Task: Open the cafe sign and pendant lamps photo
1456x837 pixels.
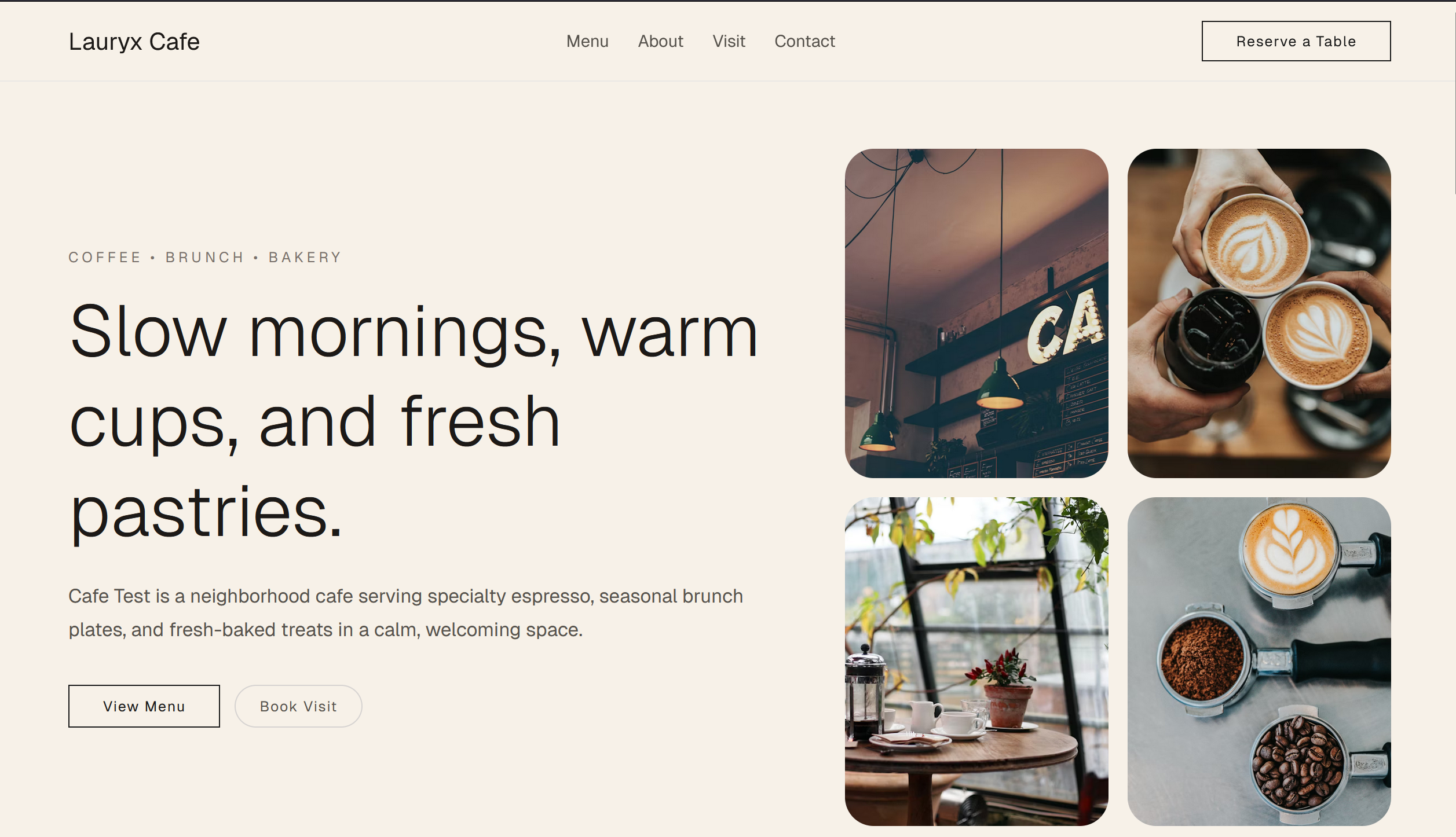Action: point(976,313)
